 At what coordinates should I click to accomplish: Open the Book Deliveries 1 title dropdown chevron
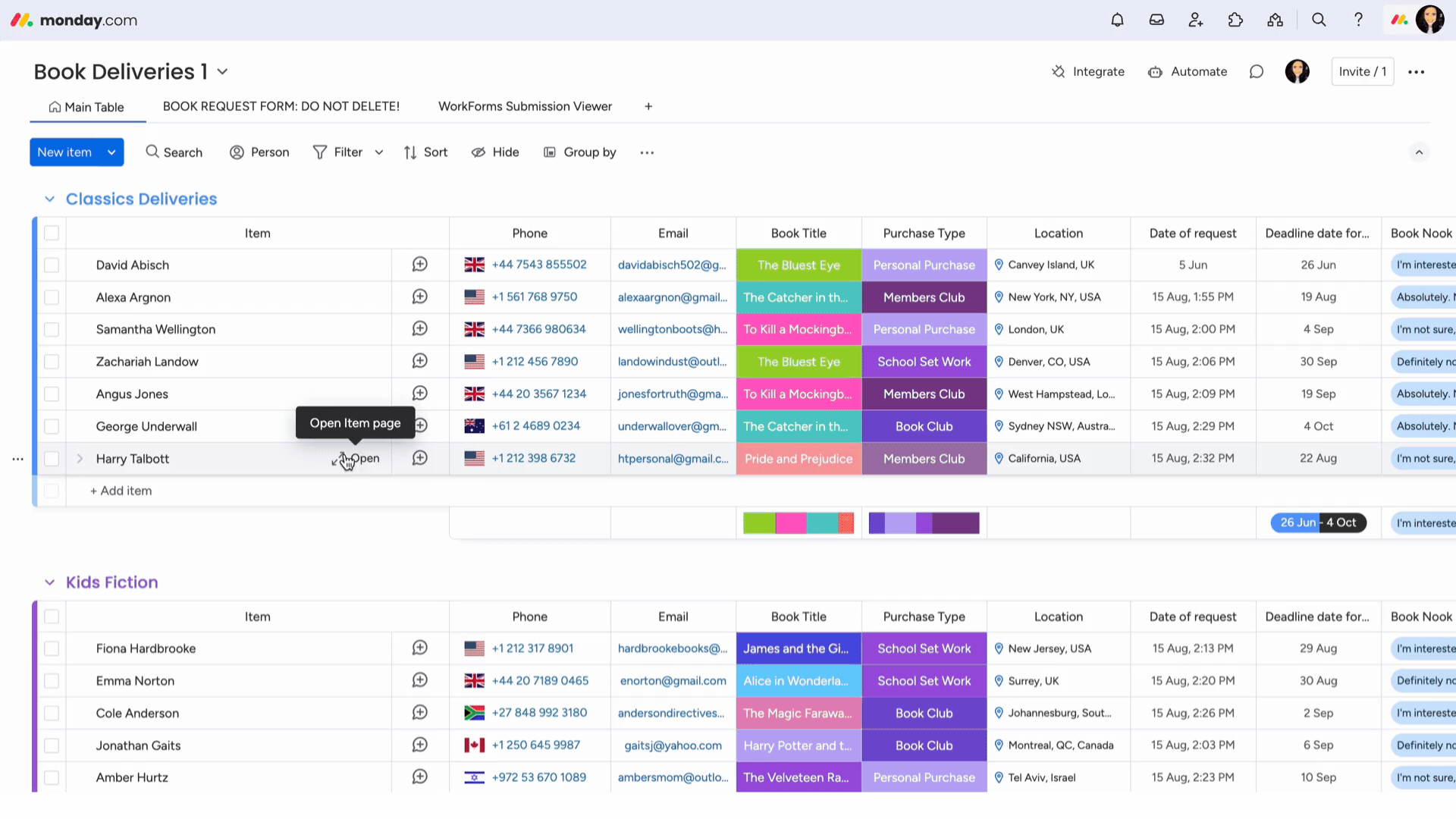(222, 72)
